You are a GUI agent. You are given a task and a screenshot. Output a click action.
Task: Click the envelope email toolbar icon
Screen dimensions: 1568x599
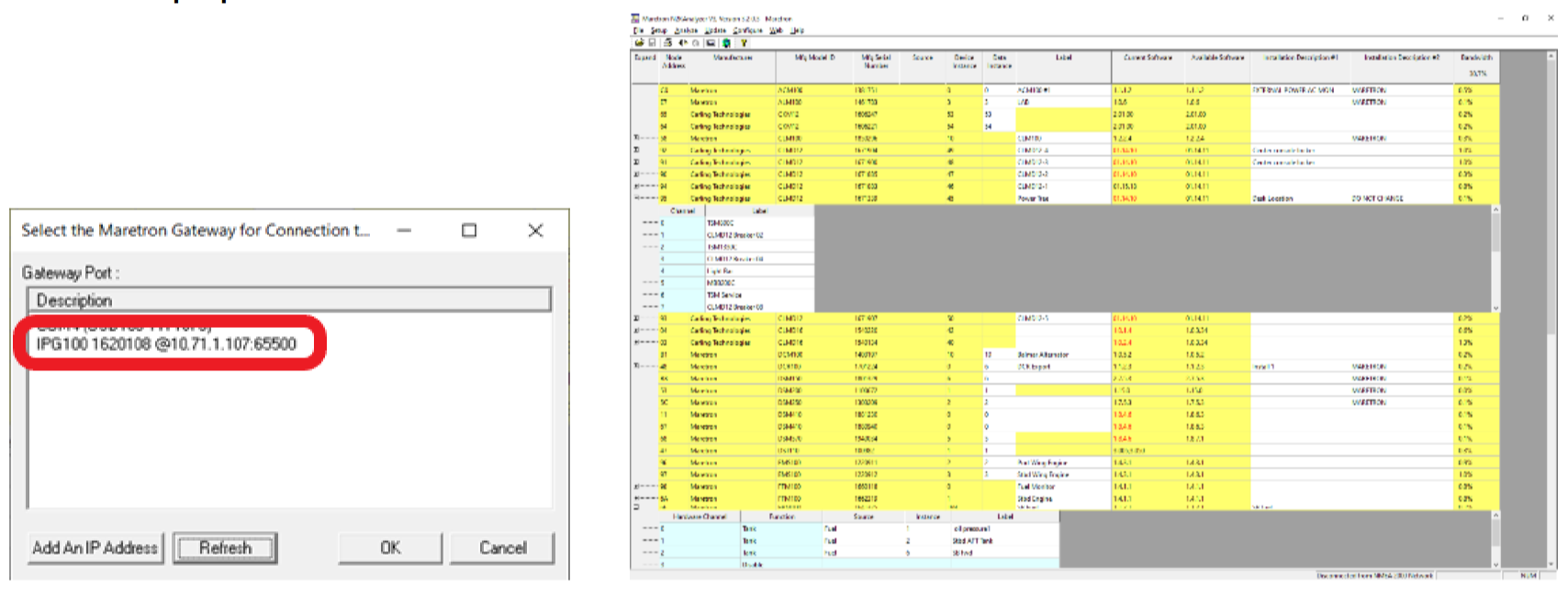point(711,42)
